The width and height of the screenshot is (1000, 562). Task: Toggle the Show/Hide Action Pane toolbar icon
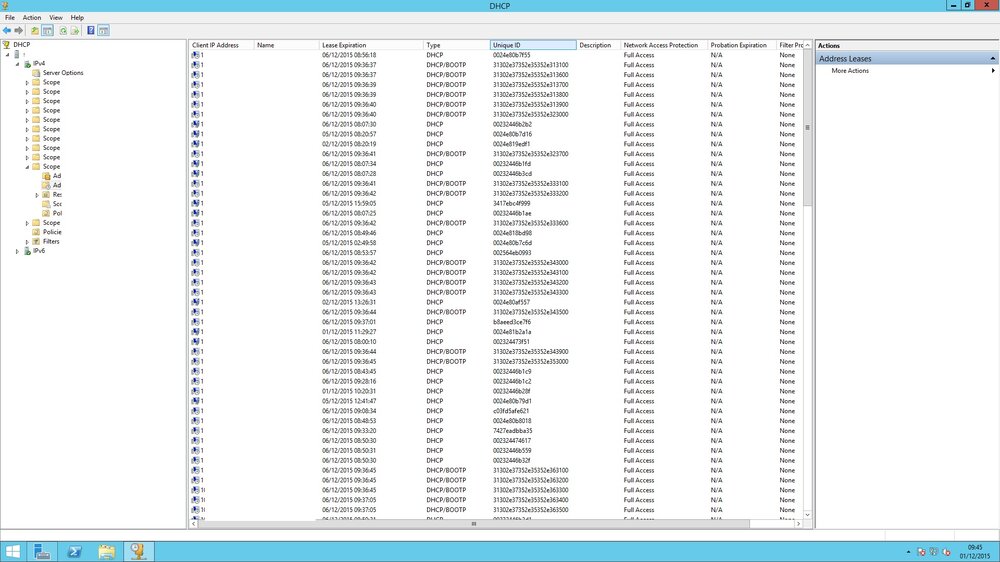(x=103, y=31)
